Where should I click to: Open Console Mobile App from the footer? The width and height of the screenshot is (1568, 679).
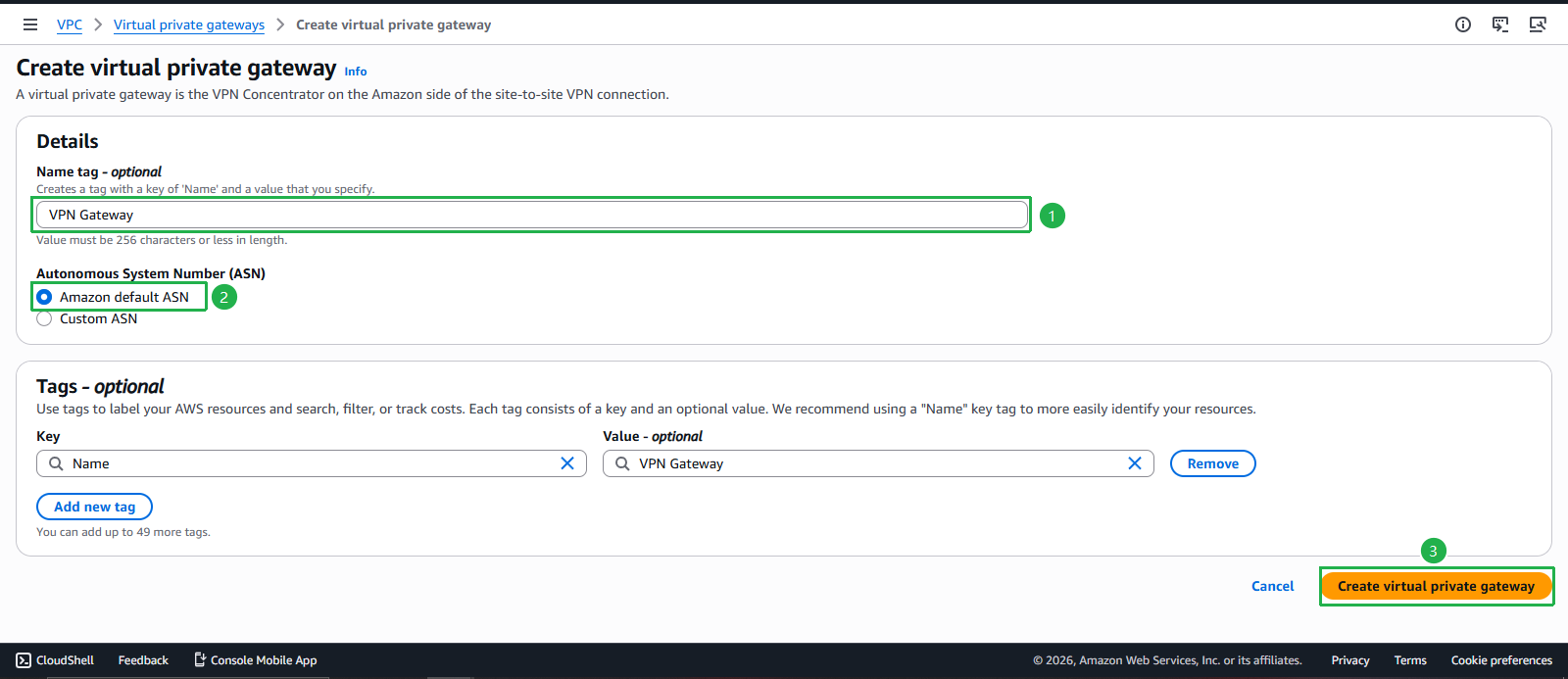[255, 660]
